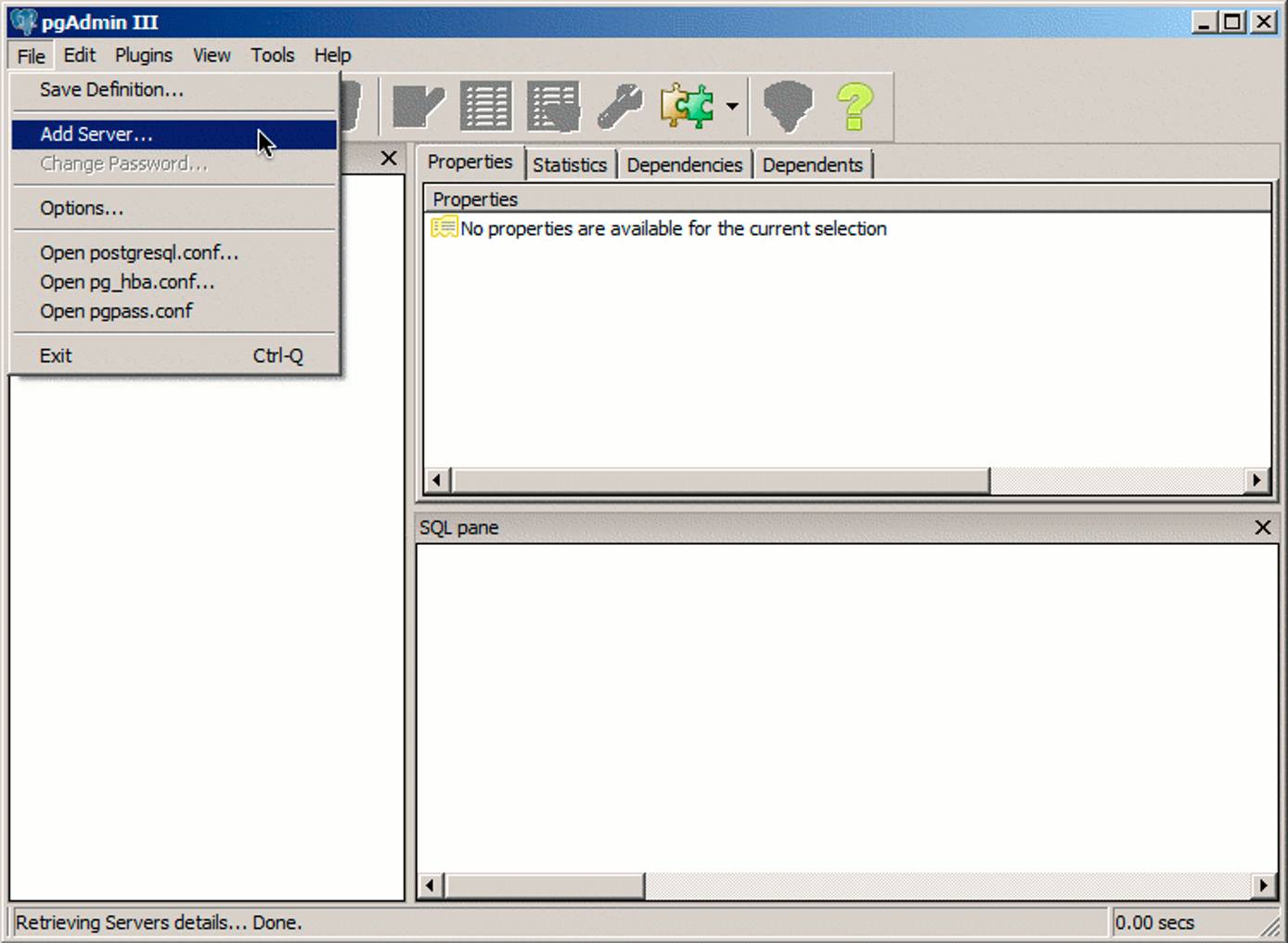This screenshot has height=943, width=1288.
Task: Click "Options..." in the File menu
Action: point(82,208)
